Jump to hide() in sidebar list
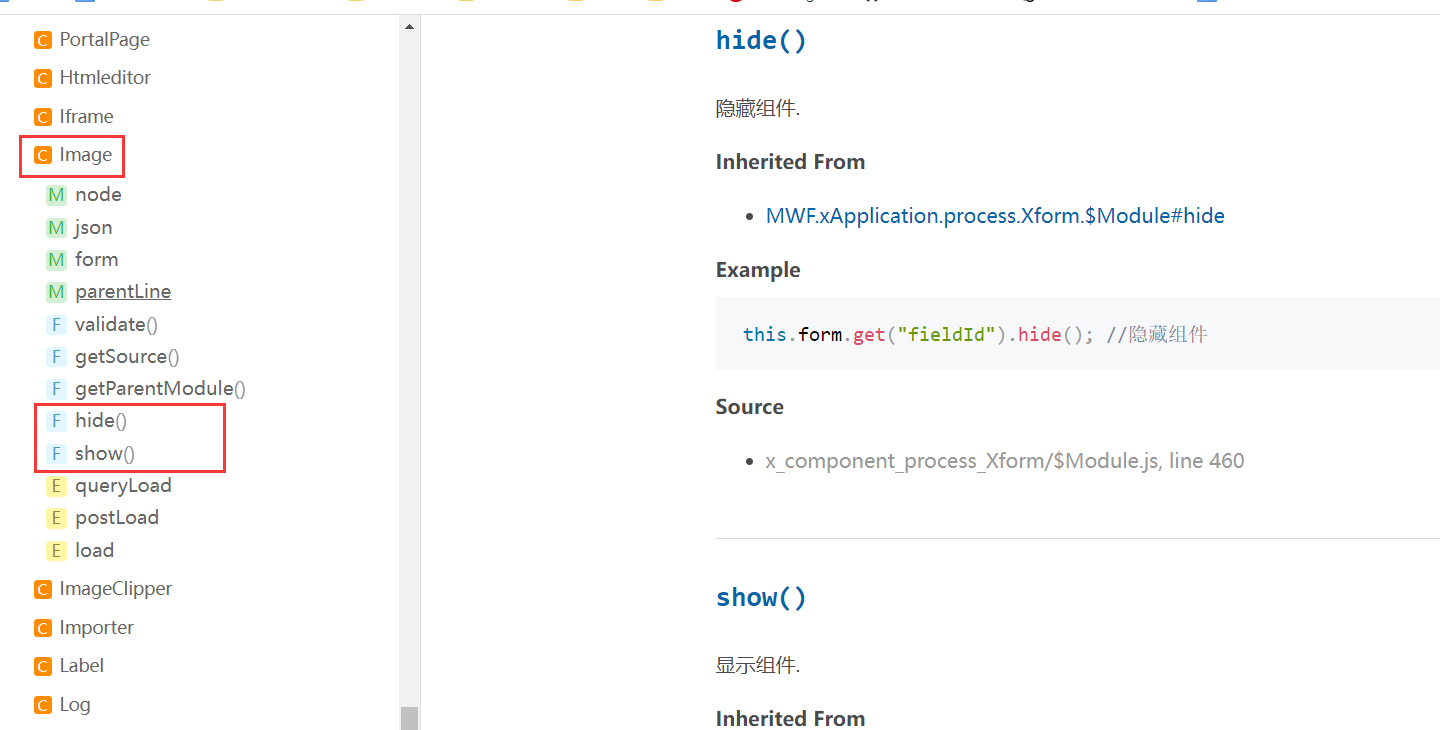This screenshot has width=1440, height=730. click(x=101, y=421)
